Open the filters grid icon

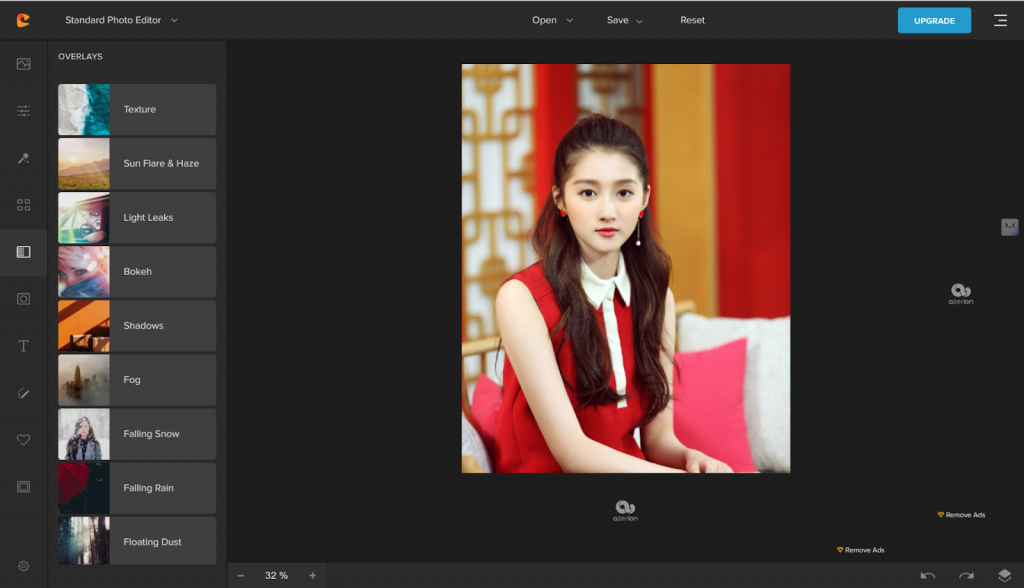coord(23,205)
